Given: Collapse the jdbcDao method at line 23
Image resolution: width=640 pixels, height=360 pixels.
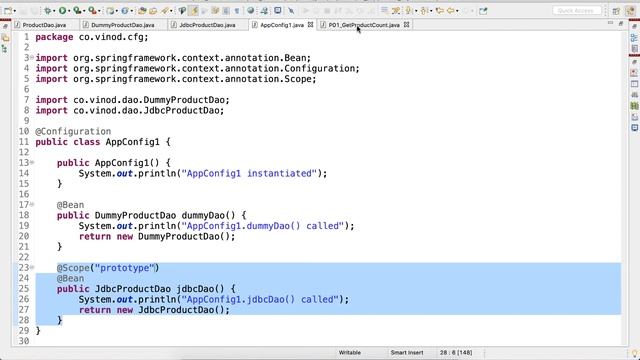Looking at the screenshot, I should click(32, 267).
